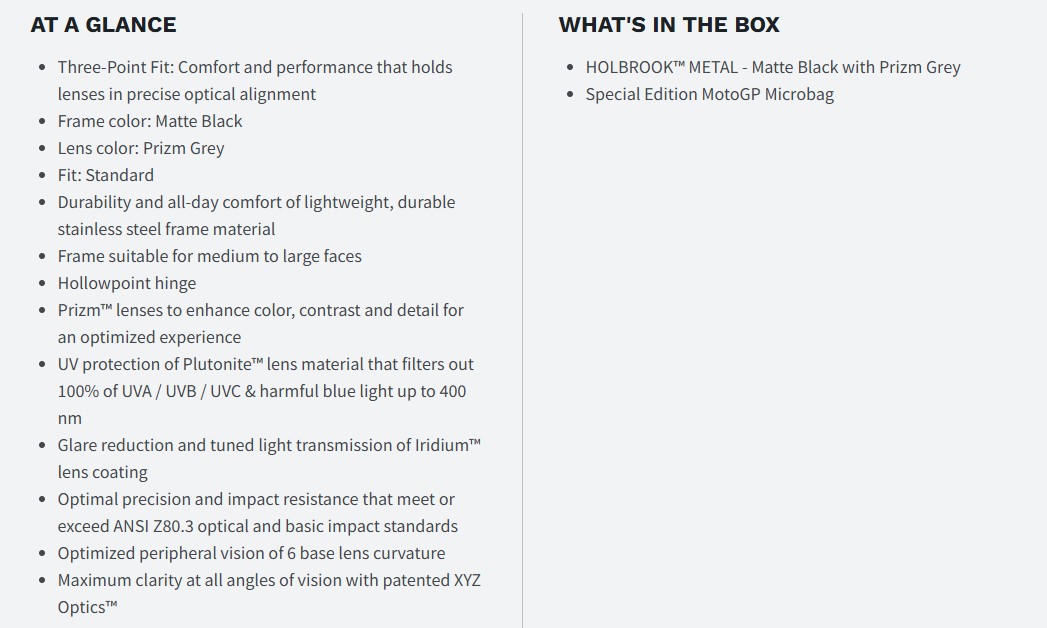This screenshot has width=1047, height=628.
Task: Click the 6 base lens curvature line
Action: tap(251, 553)
